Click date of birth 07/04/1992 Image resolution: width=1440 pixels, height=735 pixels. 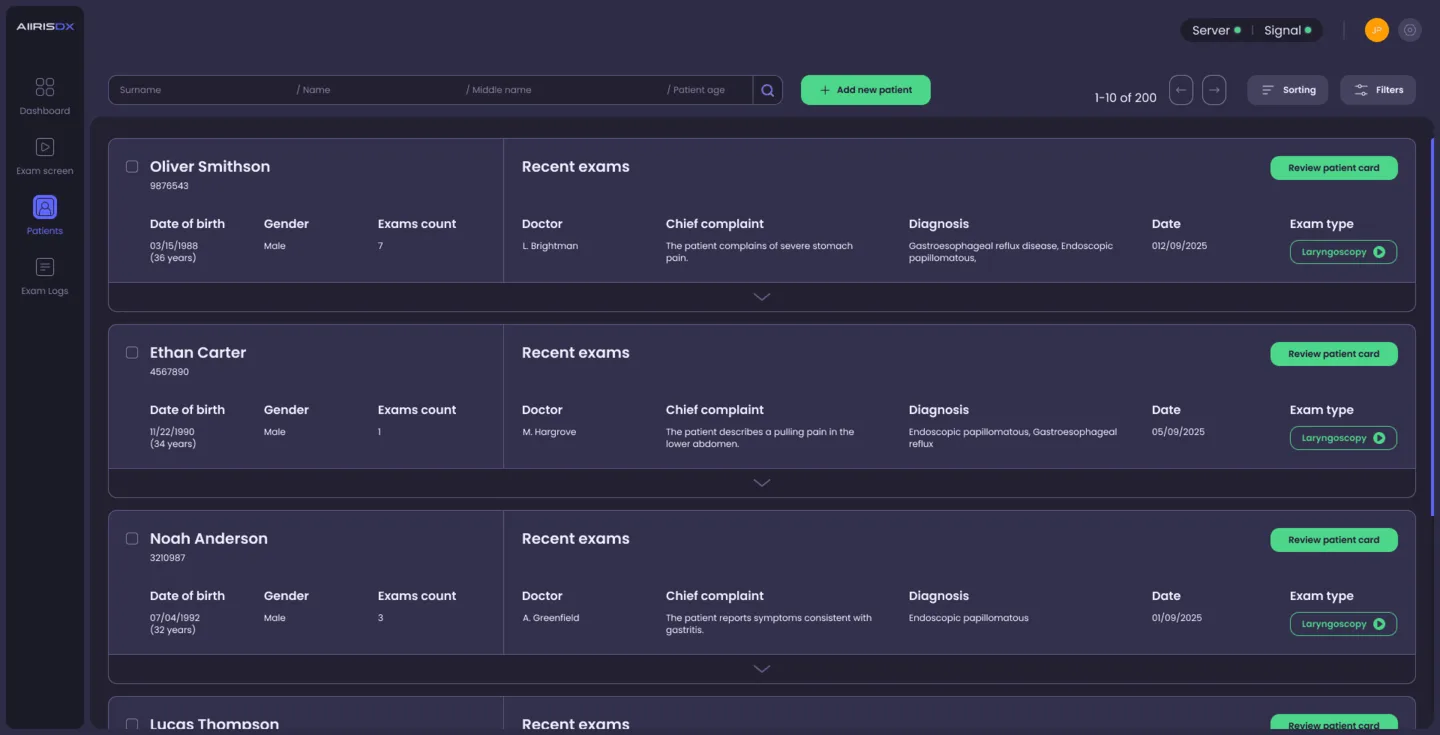[175, 618]
